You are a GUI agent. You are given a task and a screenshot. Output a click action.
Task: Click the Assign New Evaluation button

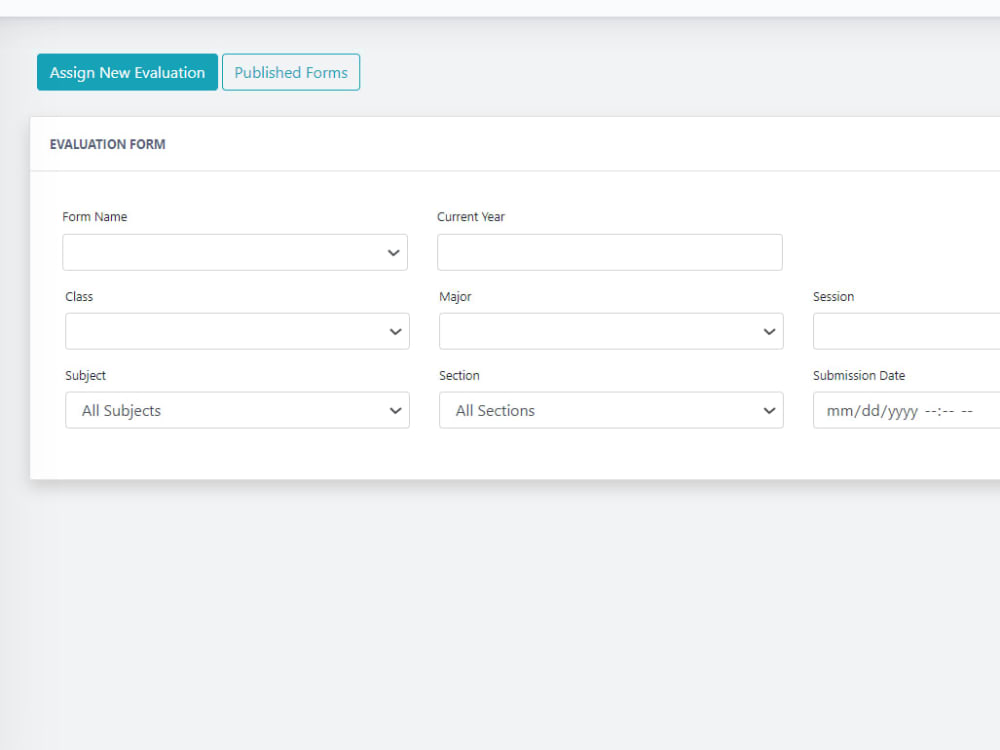(x=127, y=72)
